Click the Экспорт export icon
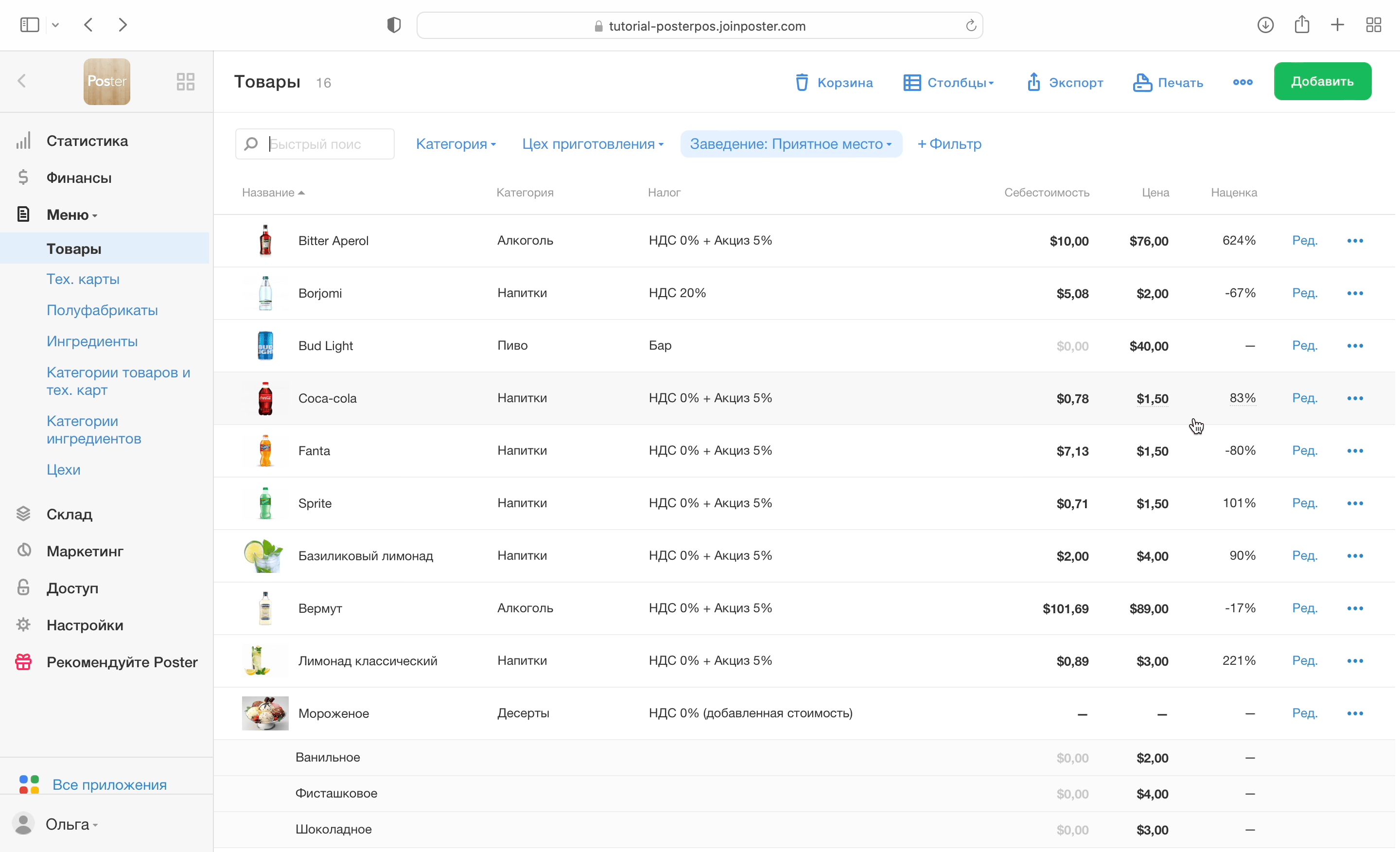1400x852 pixels. tap(1033, 82)
